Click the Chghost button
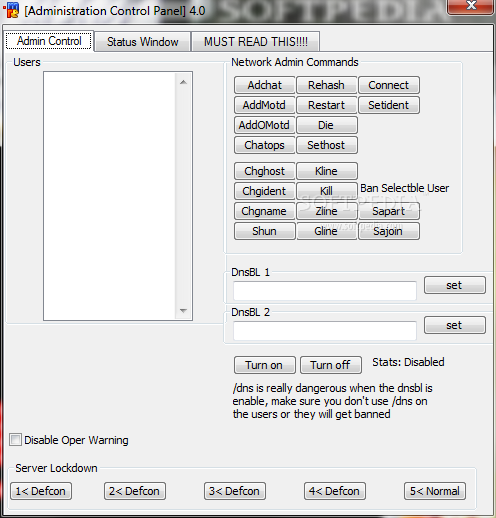The image size is (496, 518). pos(265,171)
